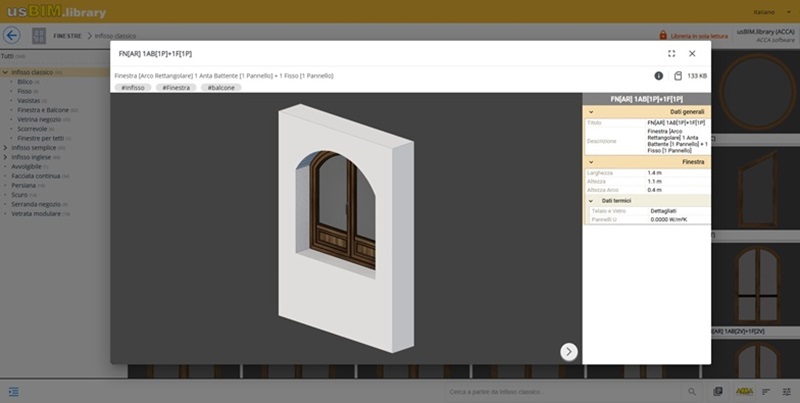Open the info icon next to 133 KB
This screenshot has width=800, height=403.
pyautogui.click(x=659, y=75)
